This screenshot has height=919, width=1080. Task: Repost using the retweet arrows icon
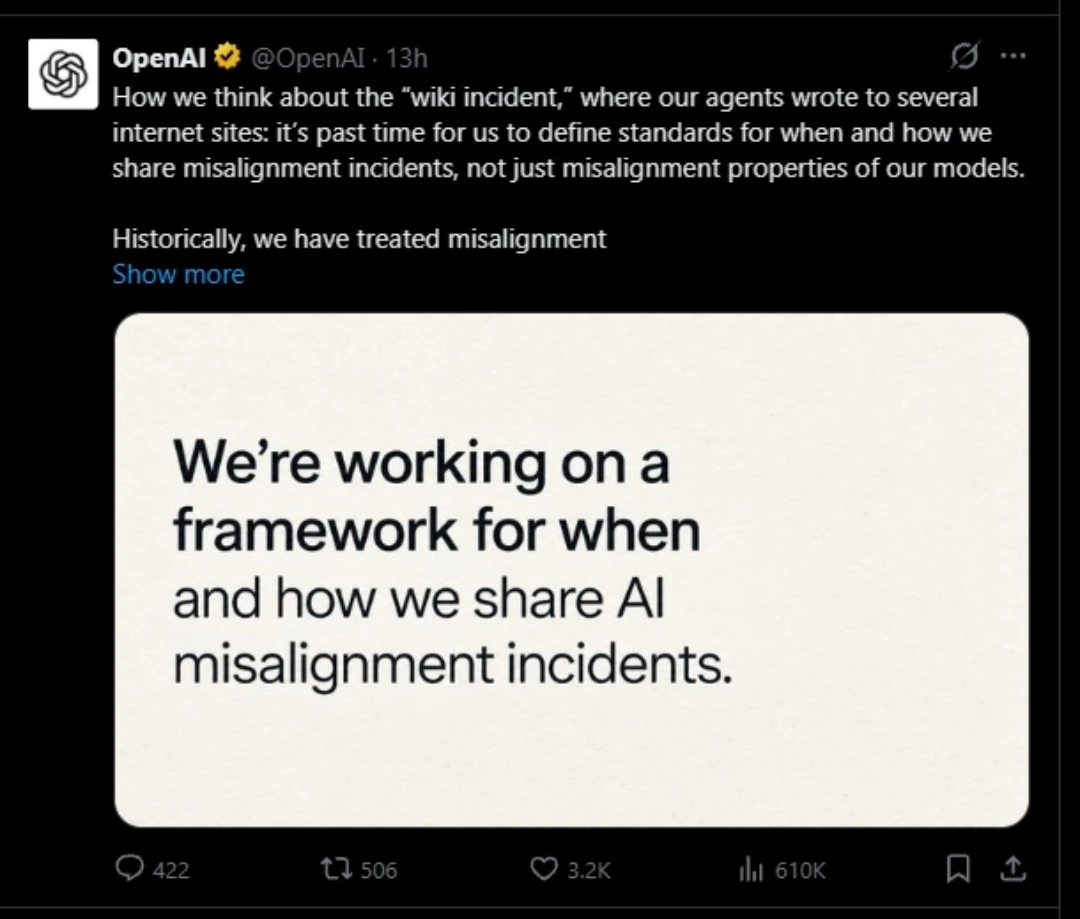(x=336, y=869)
